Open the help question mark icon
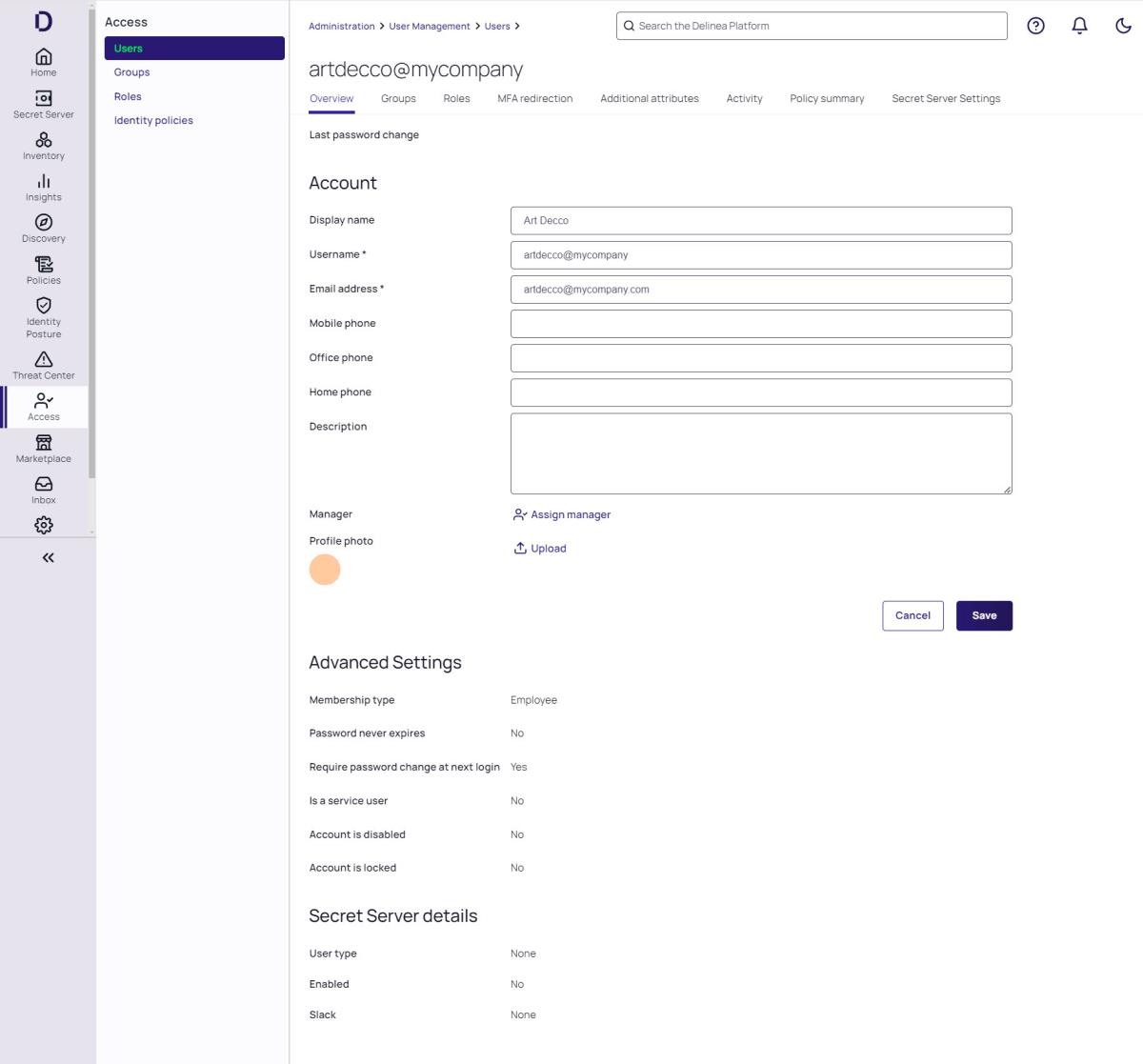This screenshot has height=1064, width=1143. click(x=1035, y=26)
